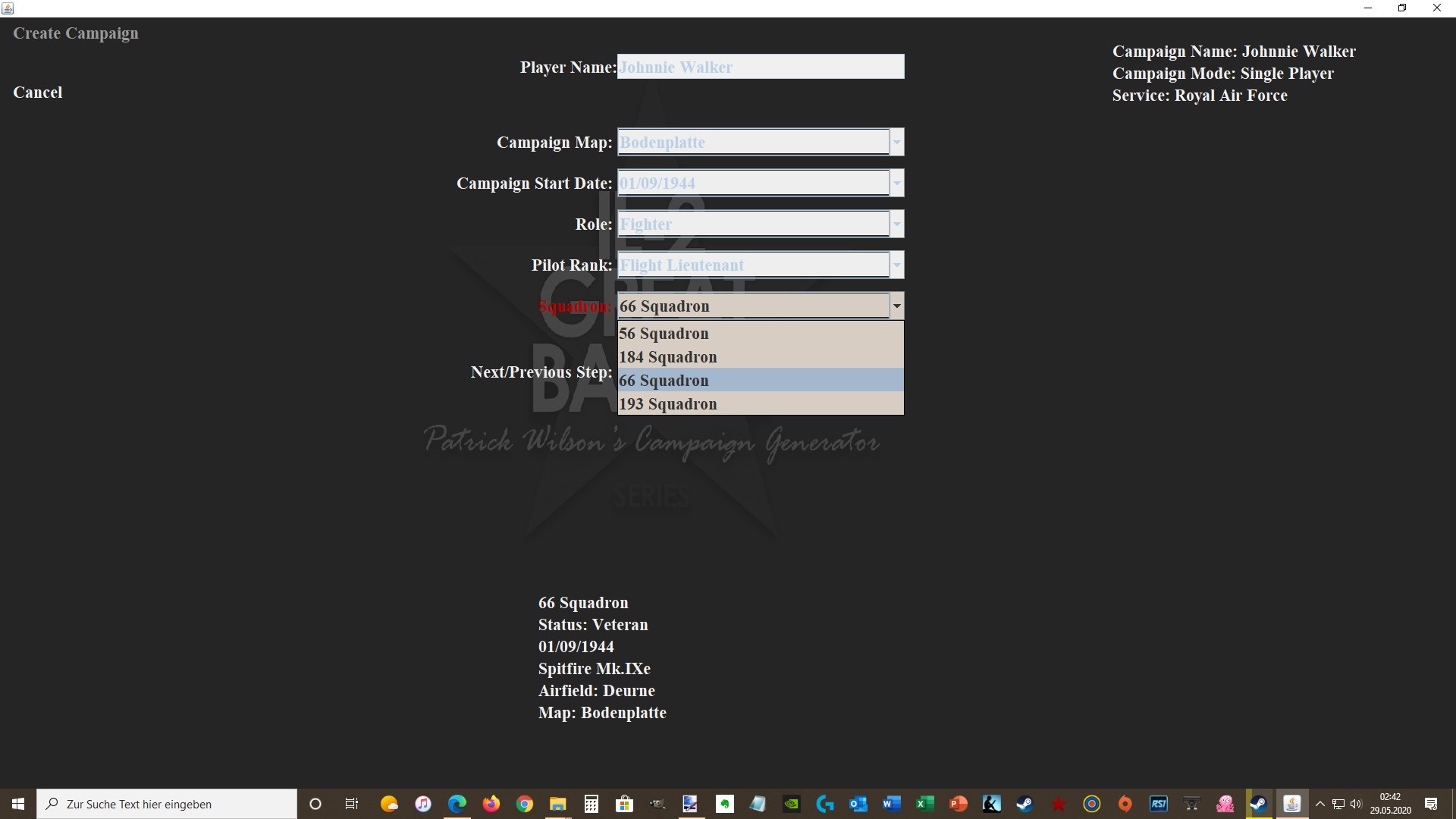
Task: Cancel the campaign creation
Action: (x=38, y=93)
